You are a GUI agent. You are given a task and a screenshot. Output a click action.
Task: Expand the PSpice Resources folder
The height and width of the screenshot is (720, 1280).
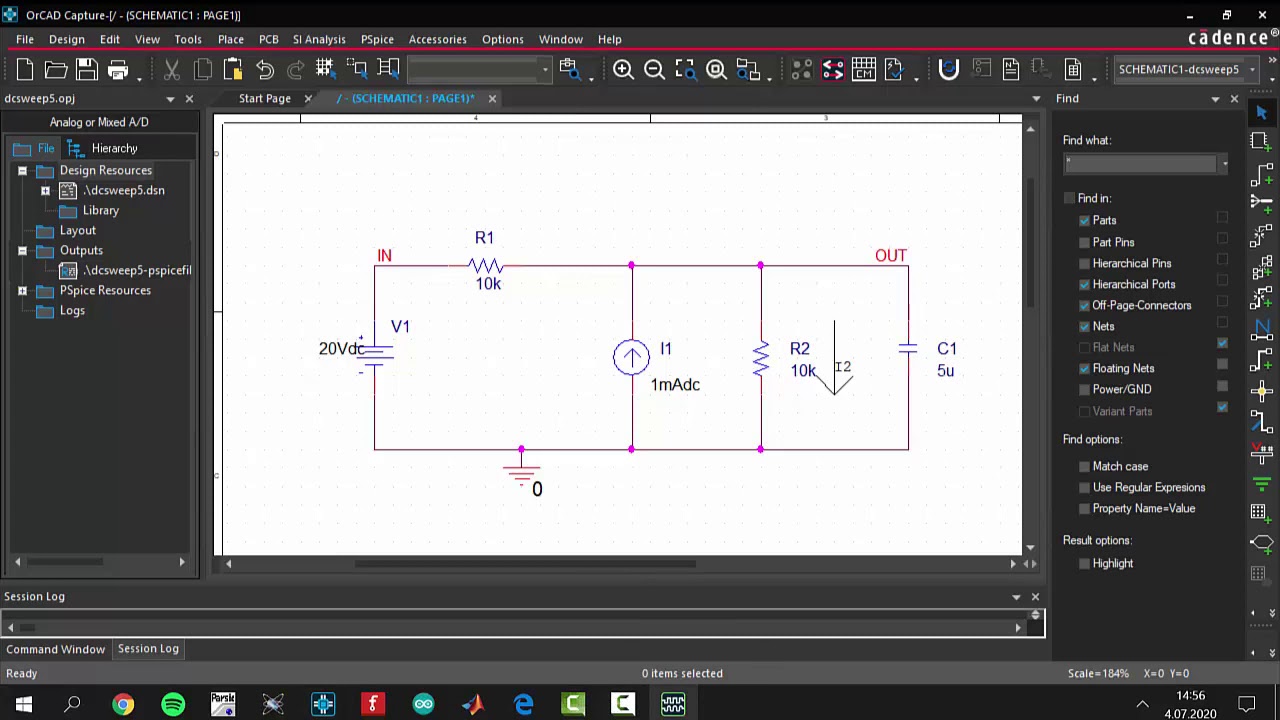tap(22, 290)
